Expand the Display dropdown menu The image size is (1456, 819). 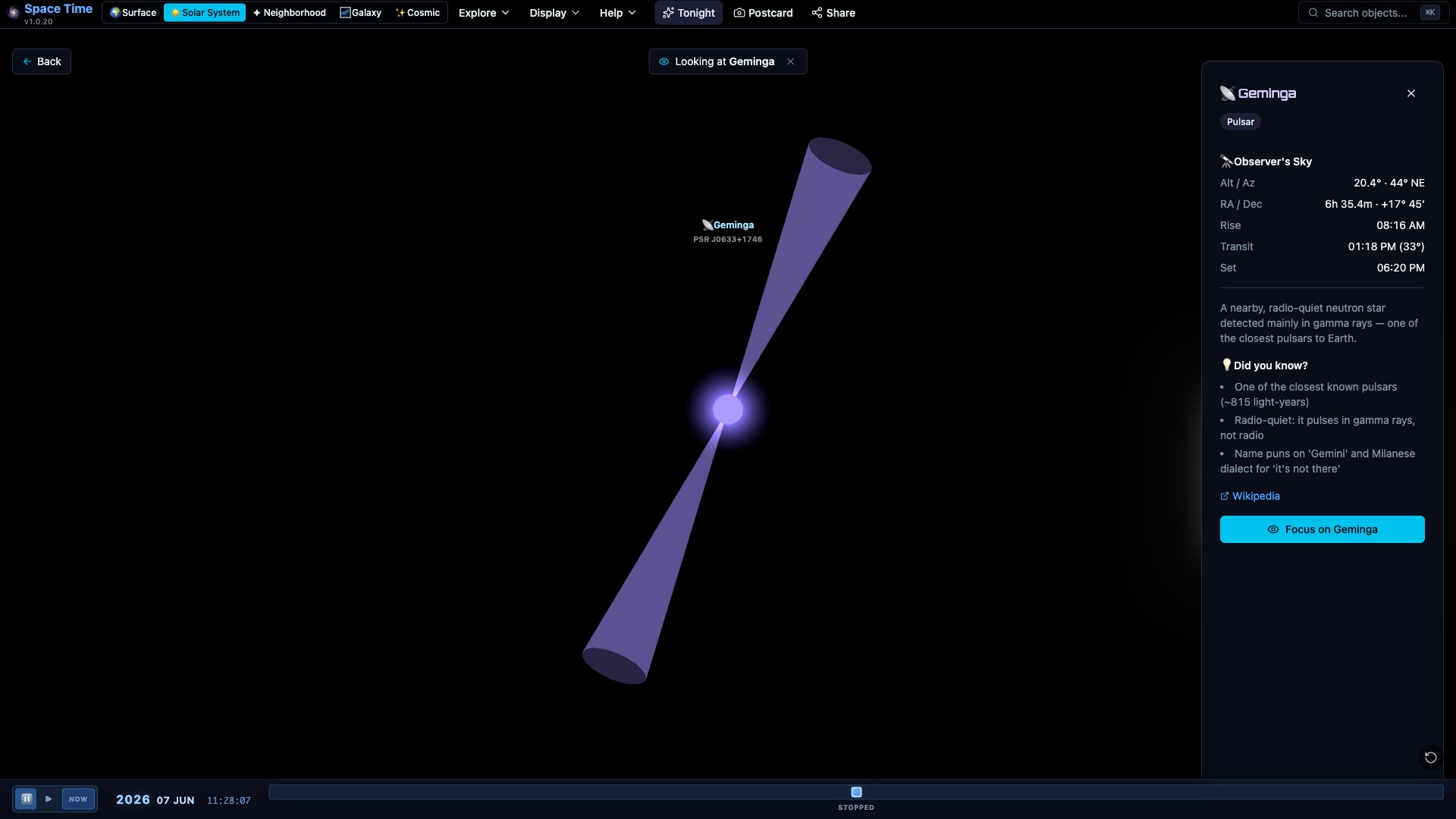pyautogui.click(x=554, y=13)
